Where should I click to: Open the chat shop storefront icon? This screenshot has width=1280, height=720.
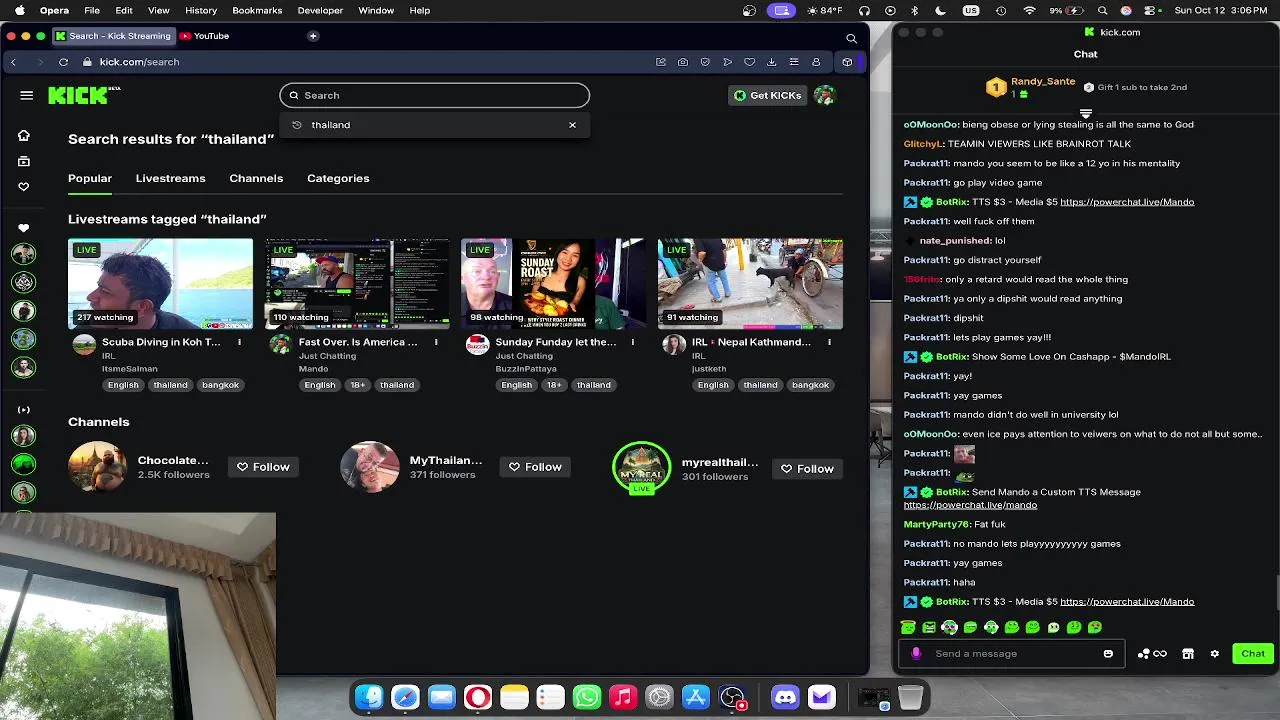(1188, 654)
